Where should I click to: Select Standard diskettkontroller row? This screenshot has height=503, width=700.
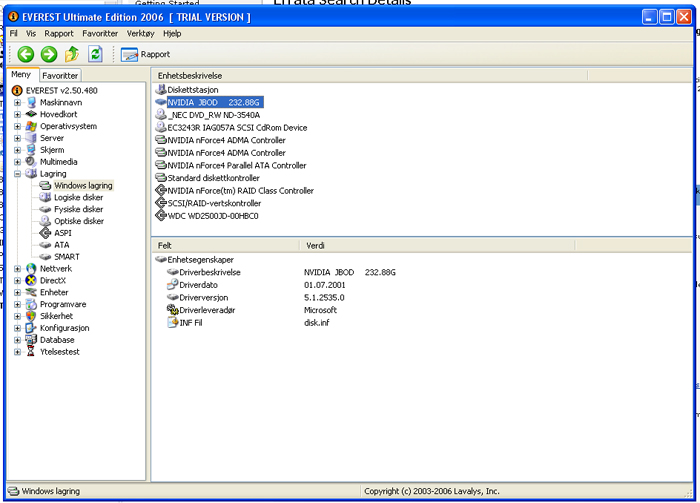point(213,178)
